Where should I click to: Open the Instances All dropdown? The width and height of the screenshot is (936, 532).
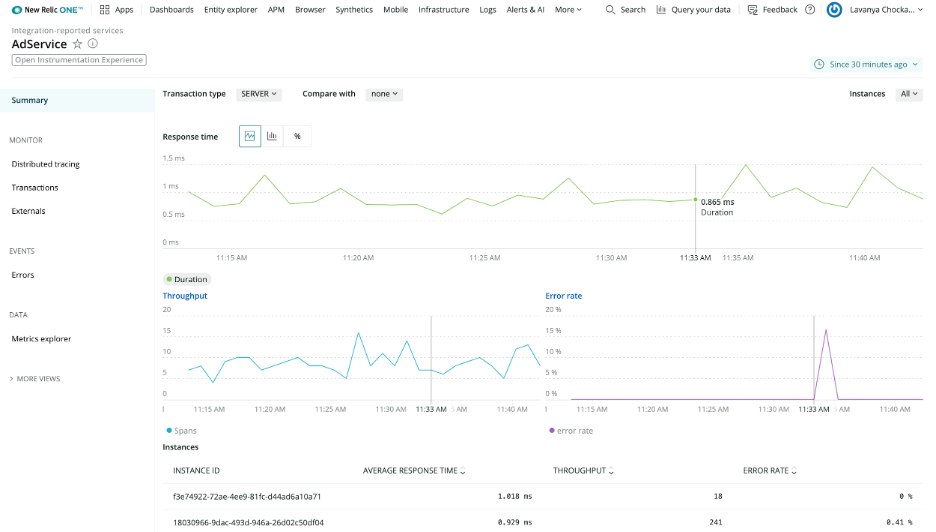tap(909, 94)
